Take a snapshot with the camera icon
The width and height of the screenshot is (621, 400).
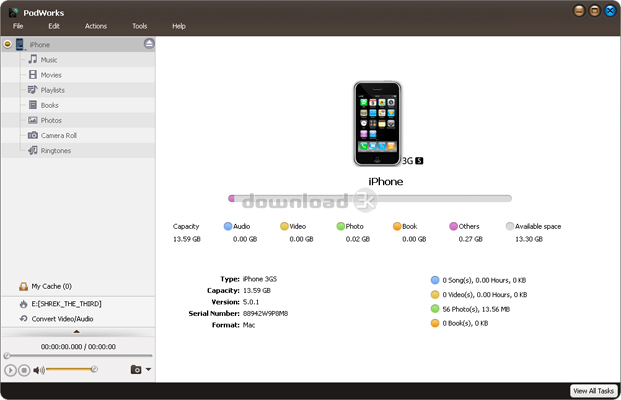pos(136,370)
